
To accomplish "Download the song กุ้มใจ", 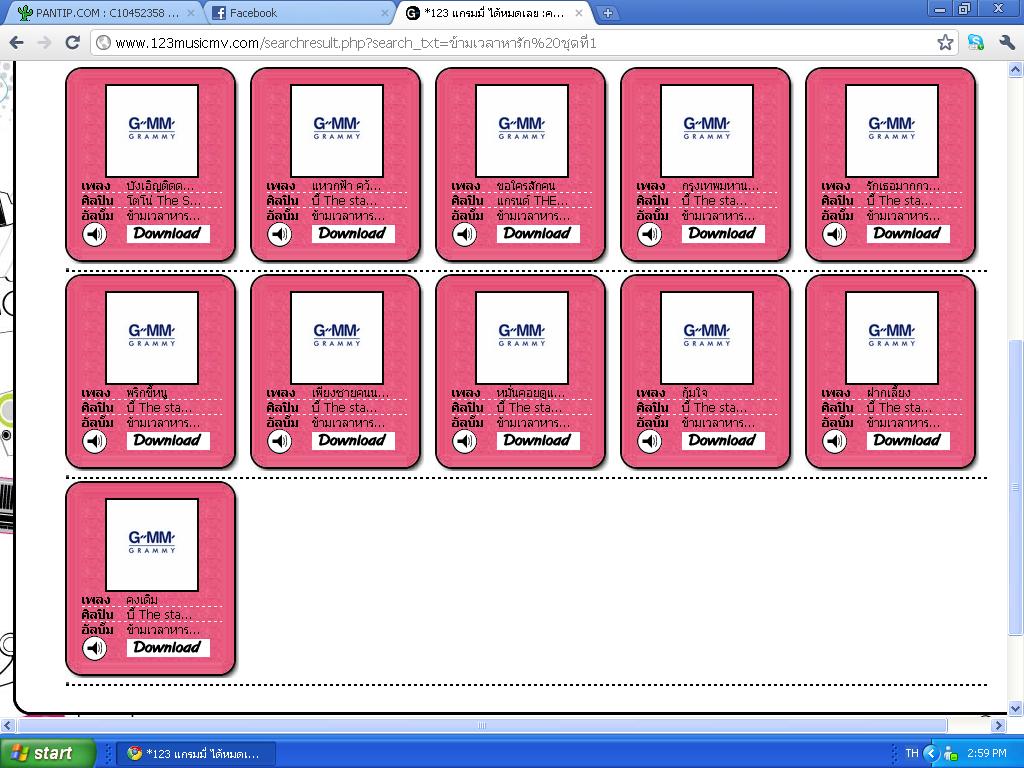I will pos(723,440).
